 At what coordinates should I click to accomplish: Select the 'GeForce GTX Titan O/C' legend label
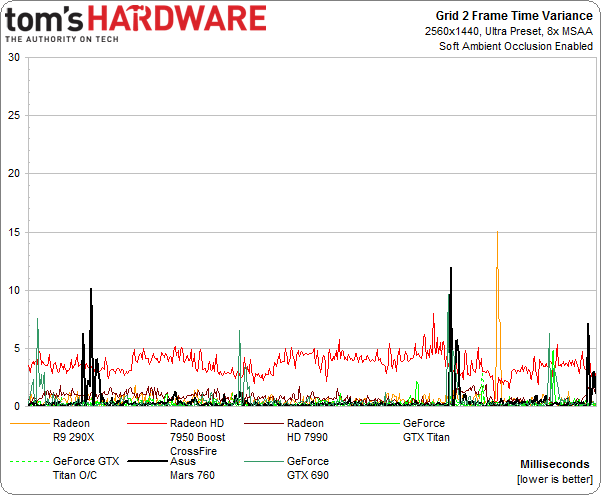pyautogui.click(x=86, y=468)
